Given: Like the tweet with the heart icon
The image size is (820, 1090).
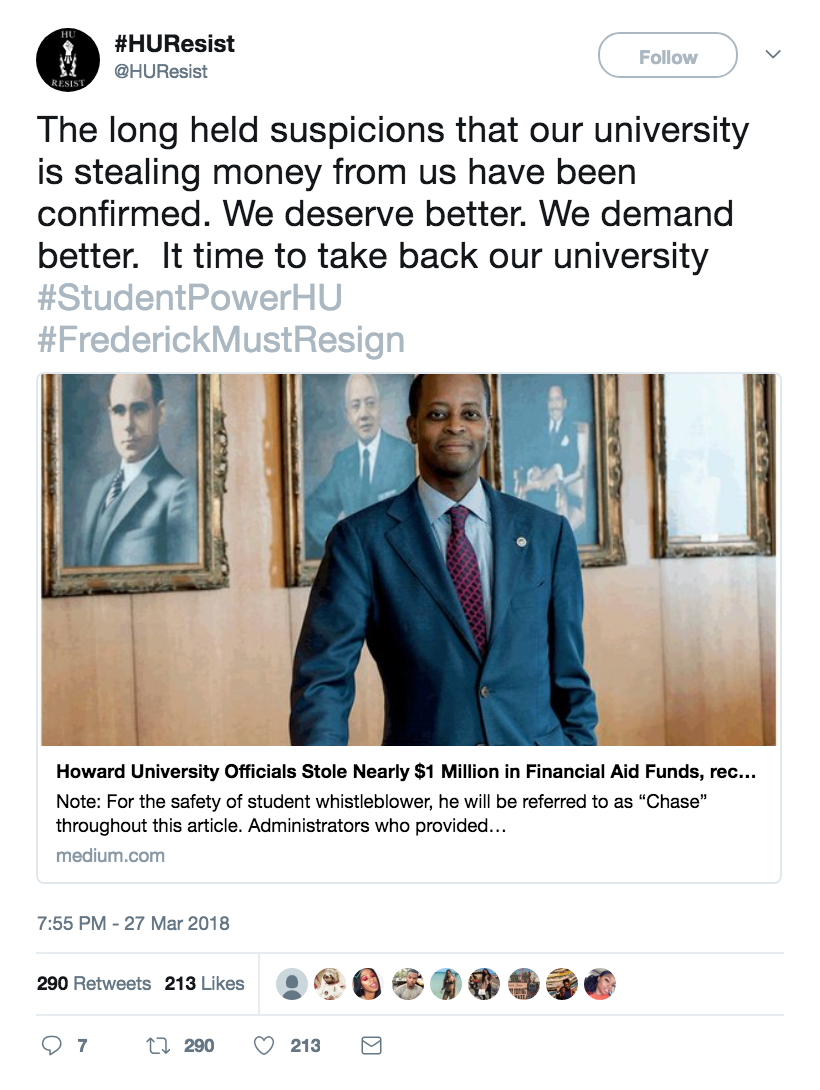Looking at the screenshot, I should coord(264,1046).
